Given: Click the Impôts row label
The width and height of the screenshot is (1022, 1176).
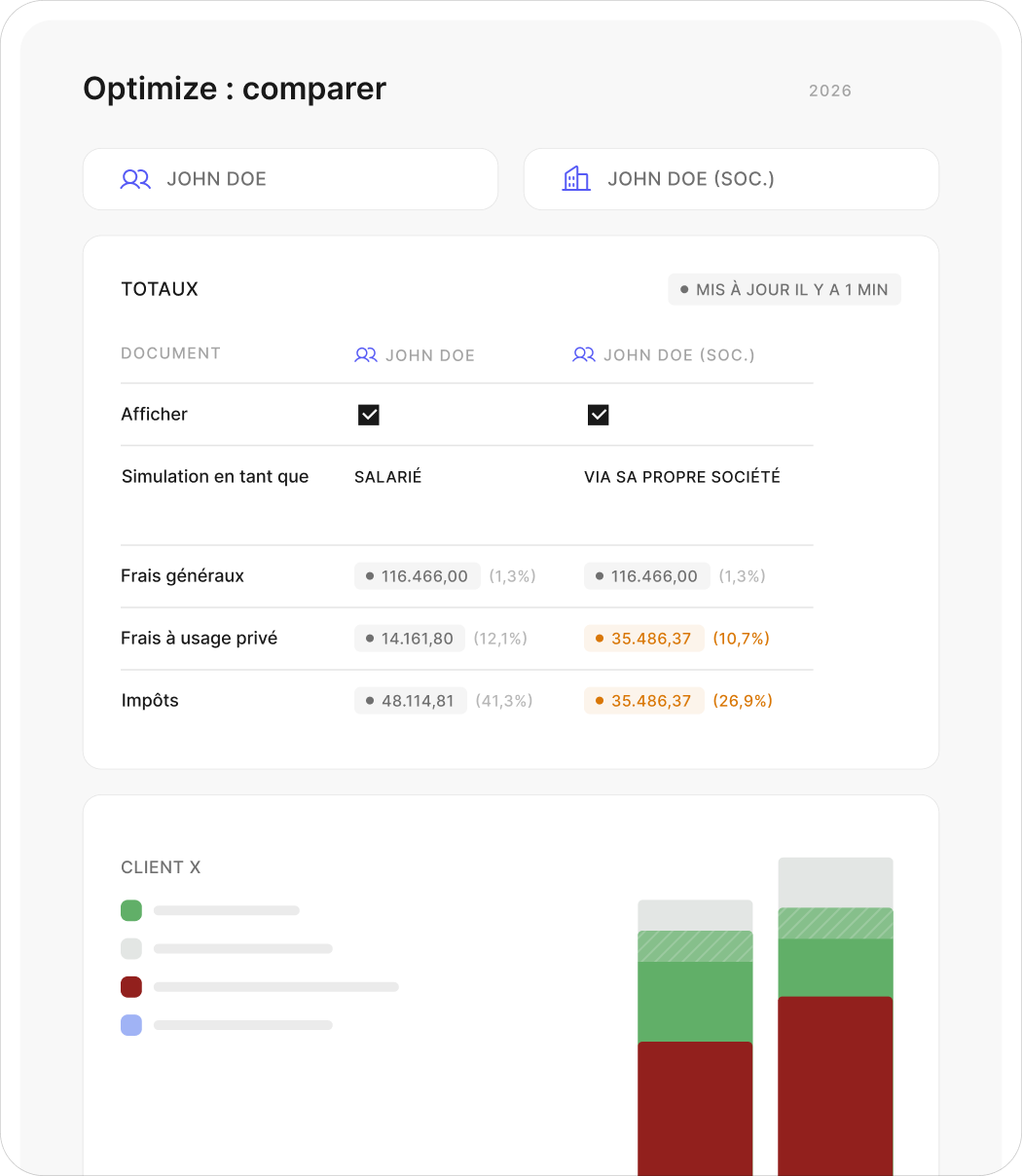Looking at the screenshot, I should coord(150,701).
